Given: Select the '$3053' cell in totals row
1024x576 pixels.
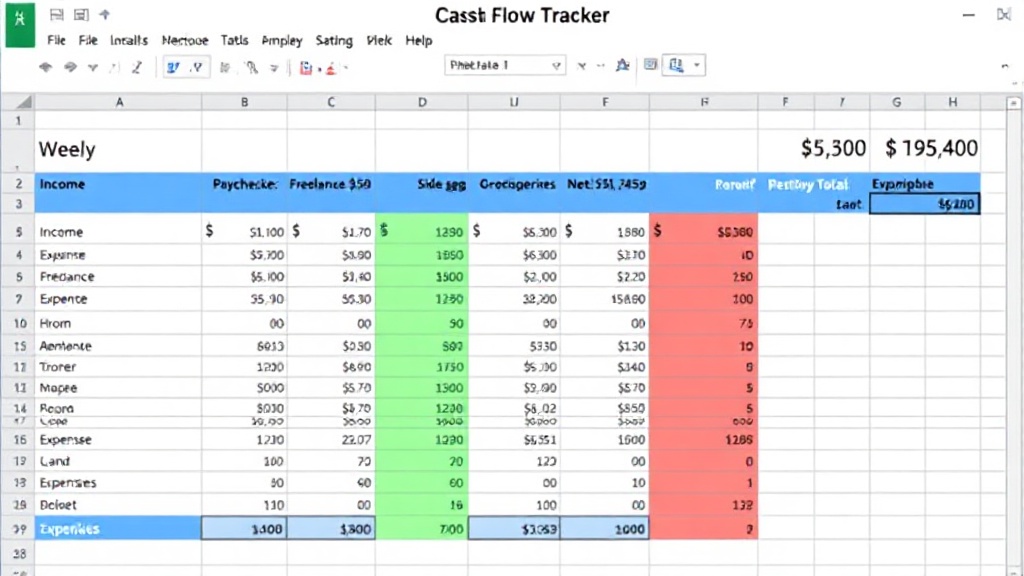Looking at the screenshot, I should (514, 528).
